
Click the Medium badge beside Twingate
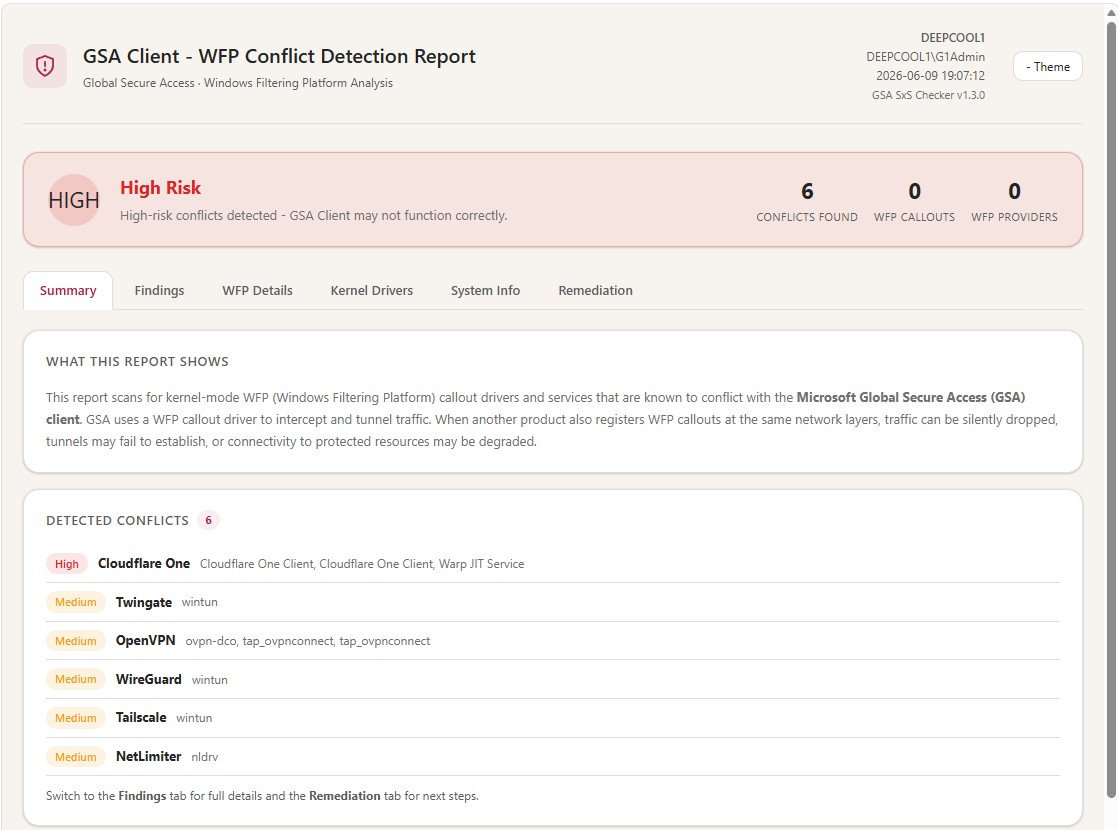[x=76, y=602]
